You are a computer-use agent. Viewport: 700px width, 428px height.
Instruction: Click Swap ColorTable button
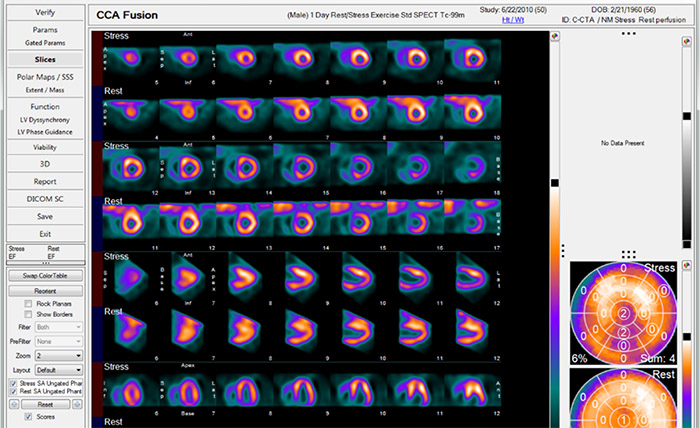coord(46,276)
